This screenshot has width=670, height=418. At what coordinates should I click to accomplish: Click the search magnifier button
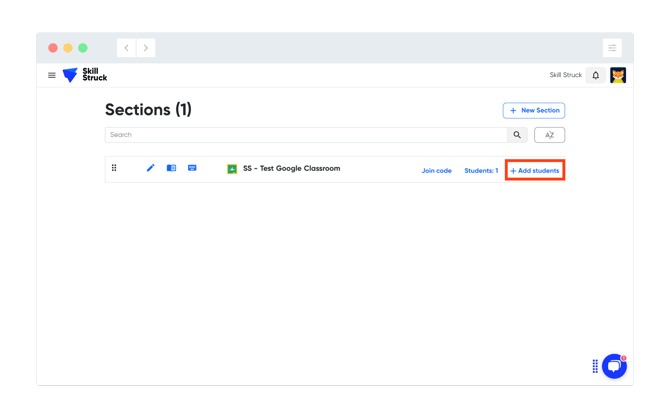pyautogui.click(x=517, y=135)
